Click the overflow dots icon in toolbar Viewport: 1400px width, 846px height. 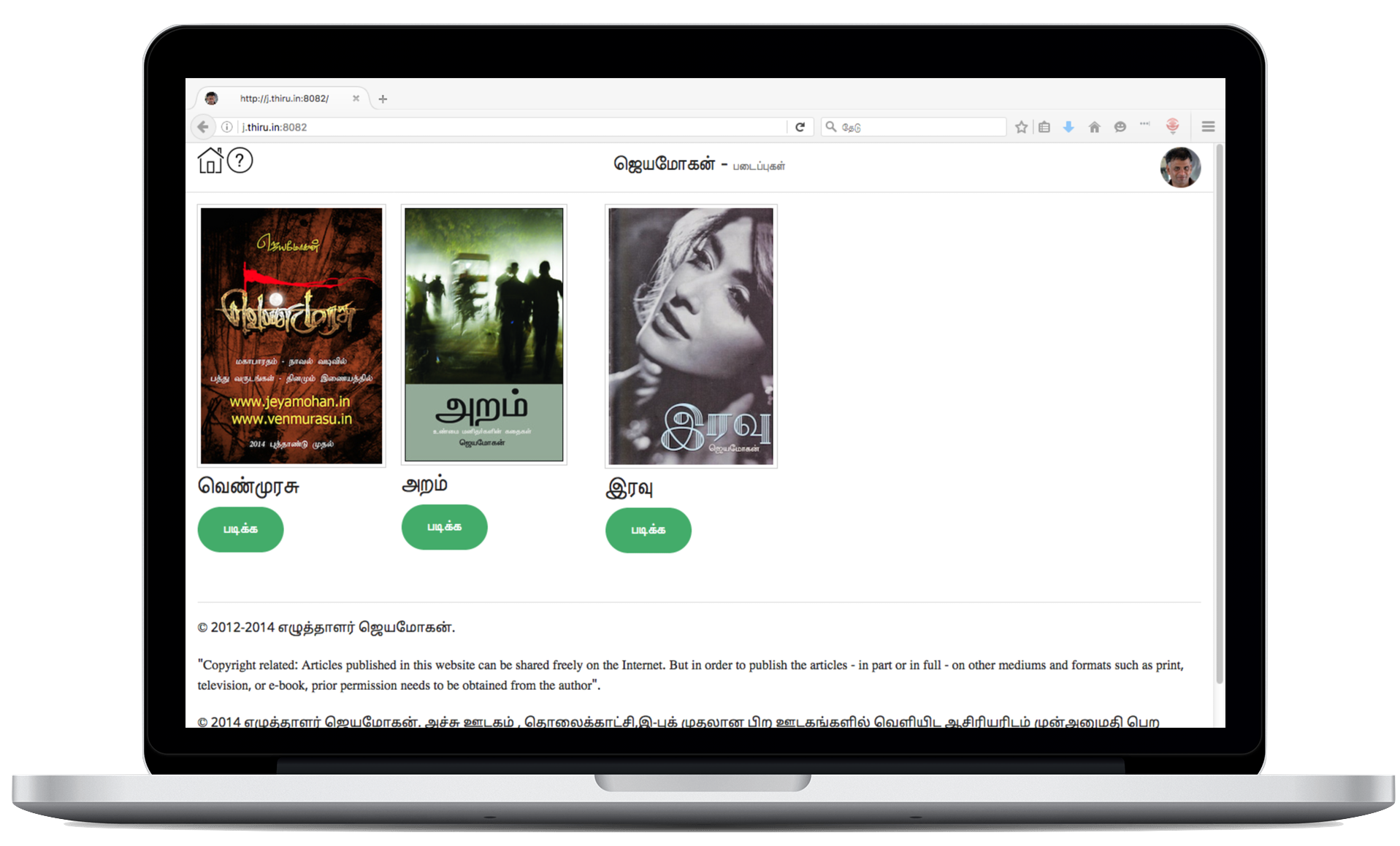pos(1144,124)
